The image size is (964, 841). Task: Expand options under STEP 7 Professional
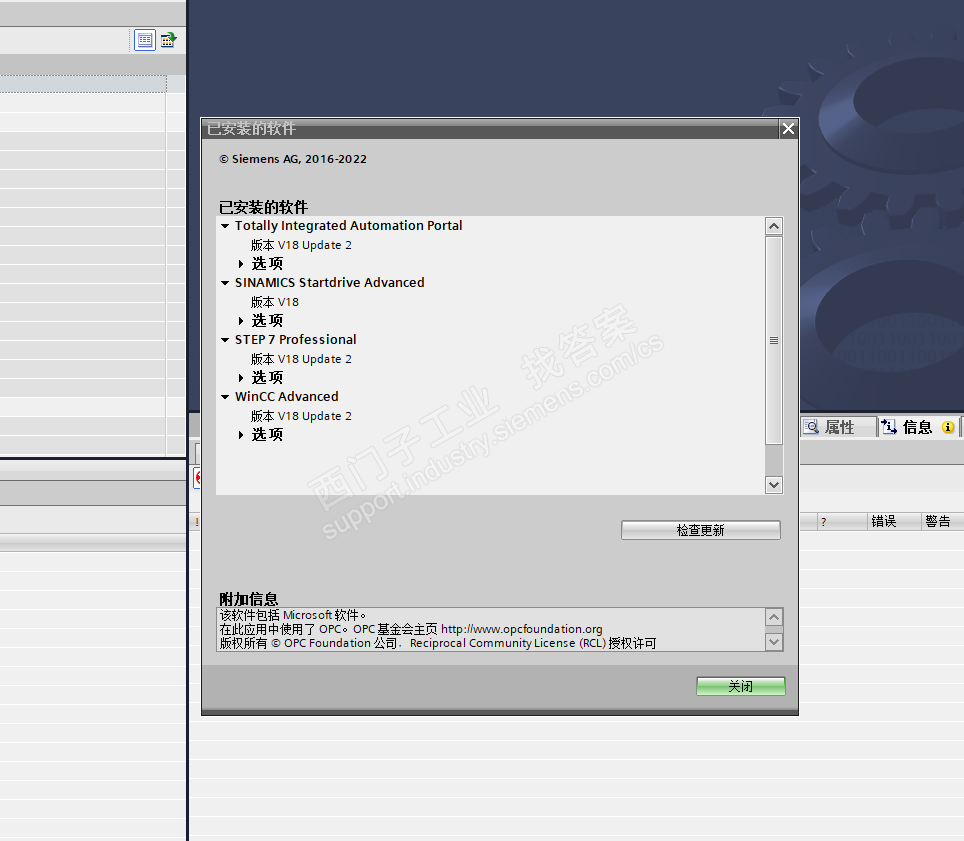pyautogui.click(x=241, y=378)
